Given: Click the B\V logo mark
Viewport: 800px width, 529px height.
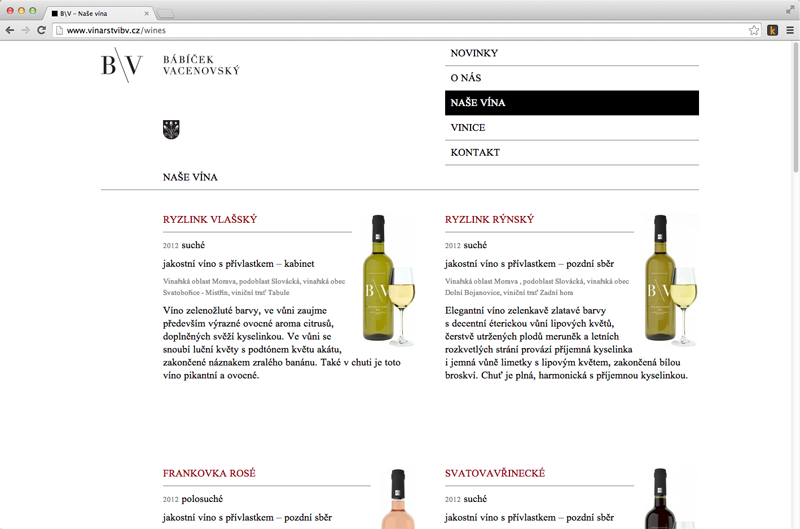Looking at the screenshot, I should [x=122, y=65].
